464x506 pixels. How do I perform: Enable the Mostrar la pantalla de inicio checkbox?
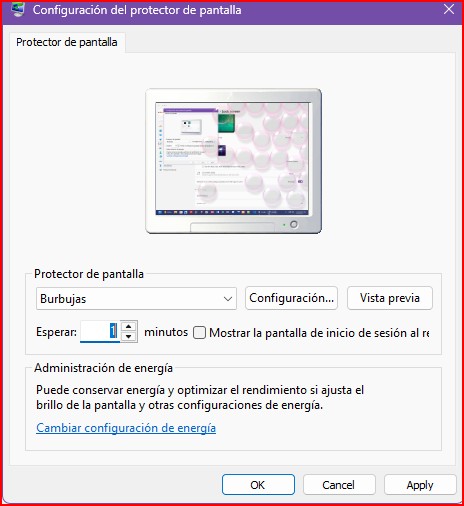point(199,332)
